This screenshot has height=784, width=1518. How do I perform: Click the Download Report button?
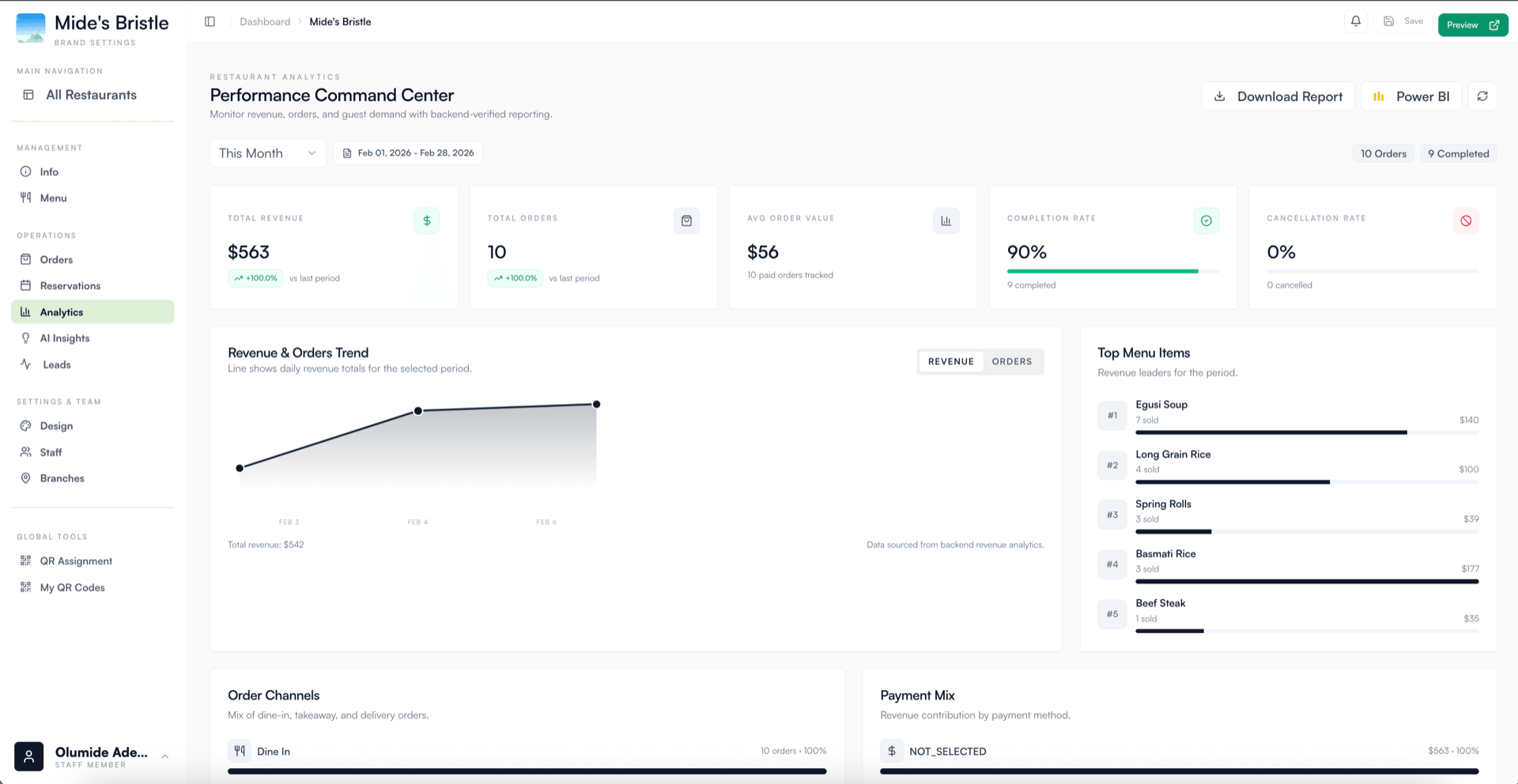[x=1278, y=96]
